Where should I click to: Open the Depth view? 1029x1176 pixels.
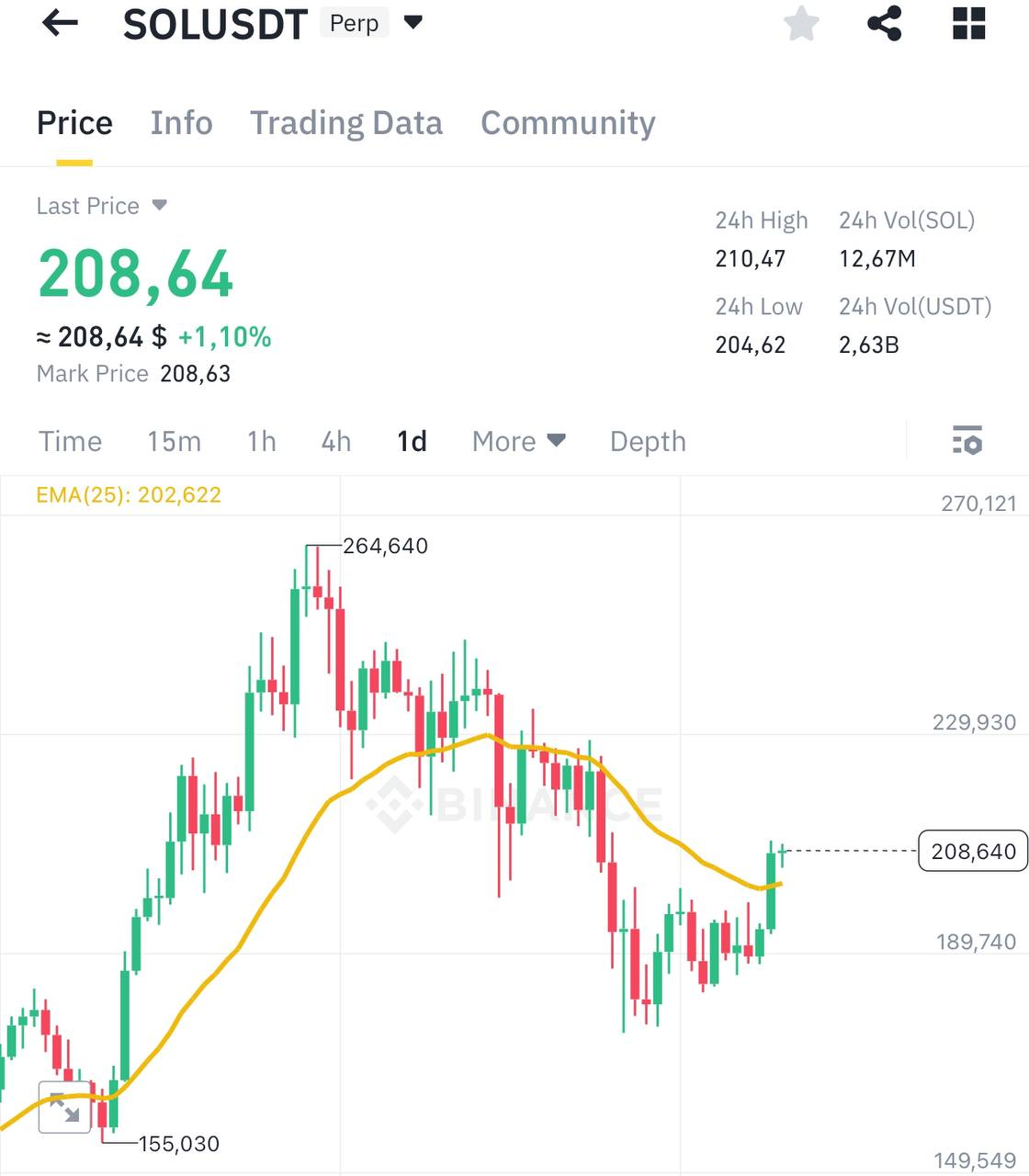pyautogui.click(x=648, y=442)
